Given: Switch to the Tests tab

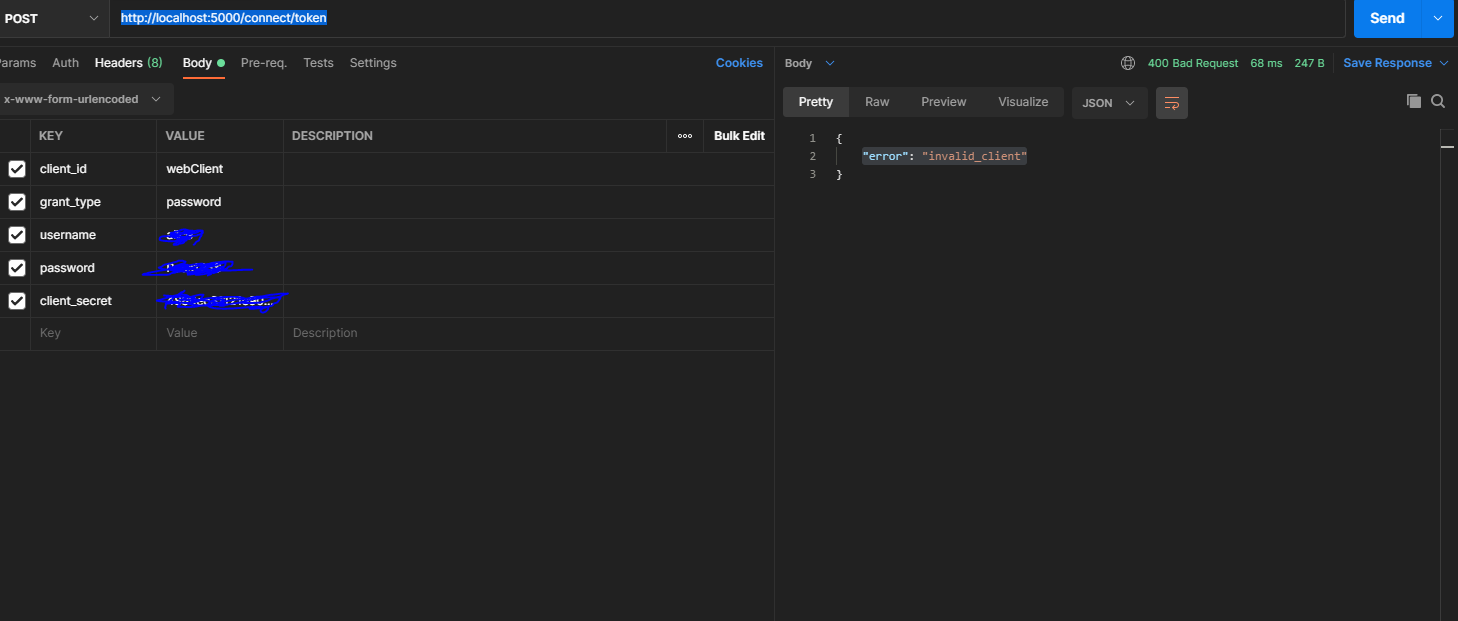Looking at the screenshot, I should [318, 62].
